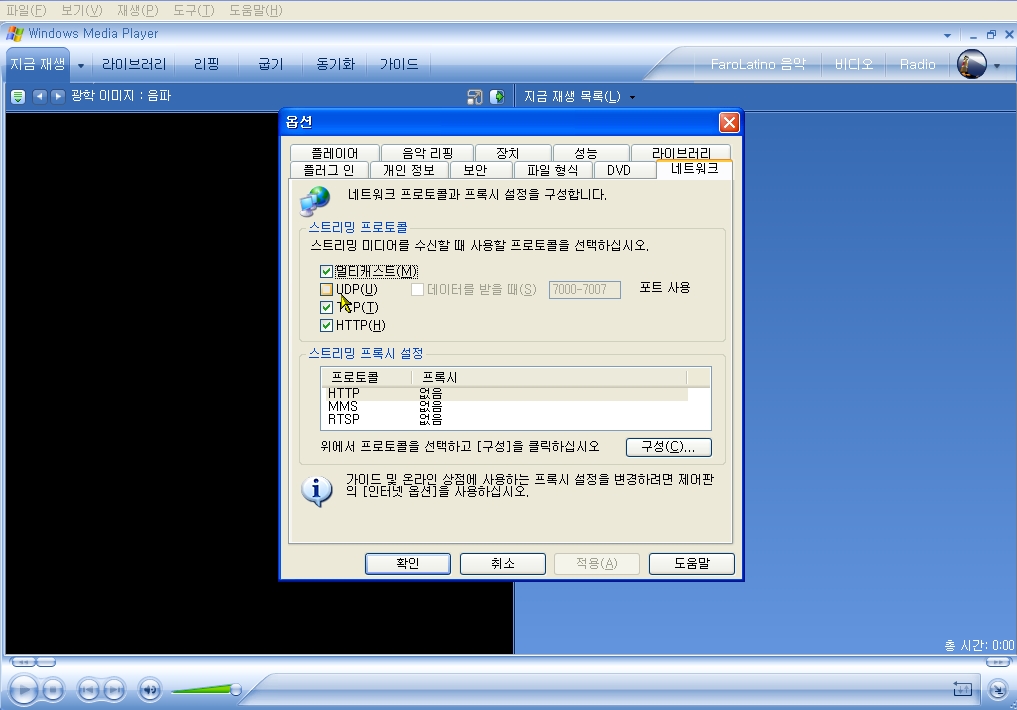Click the full-screen view icon

[475, 97]
